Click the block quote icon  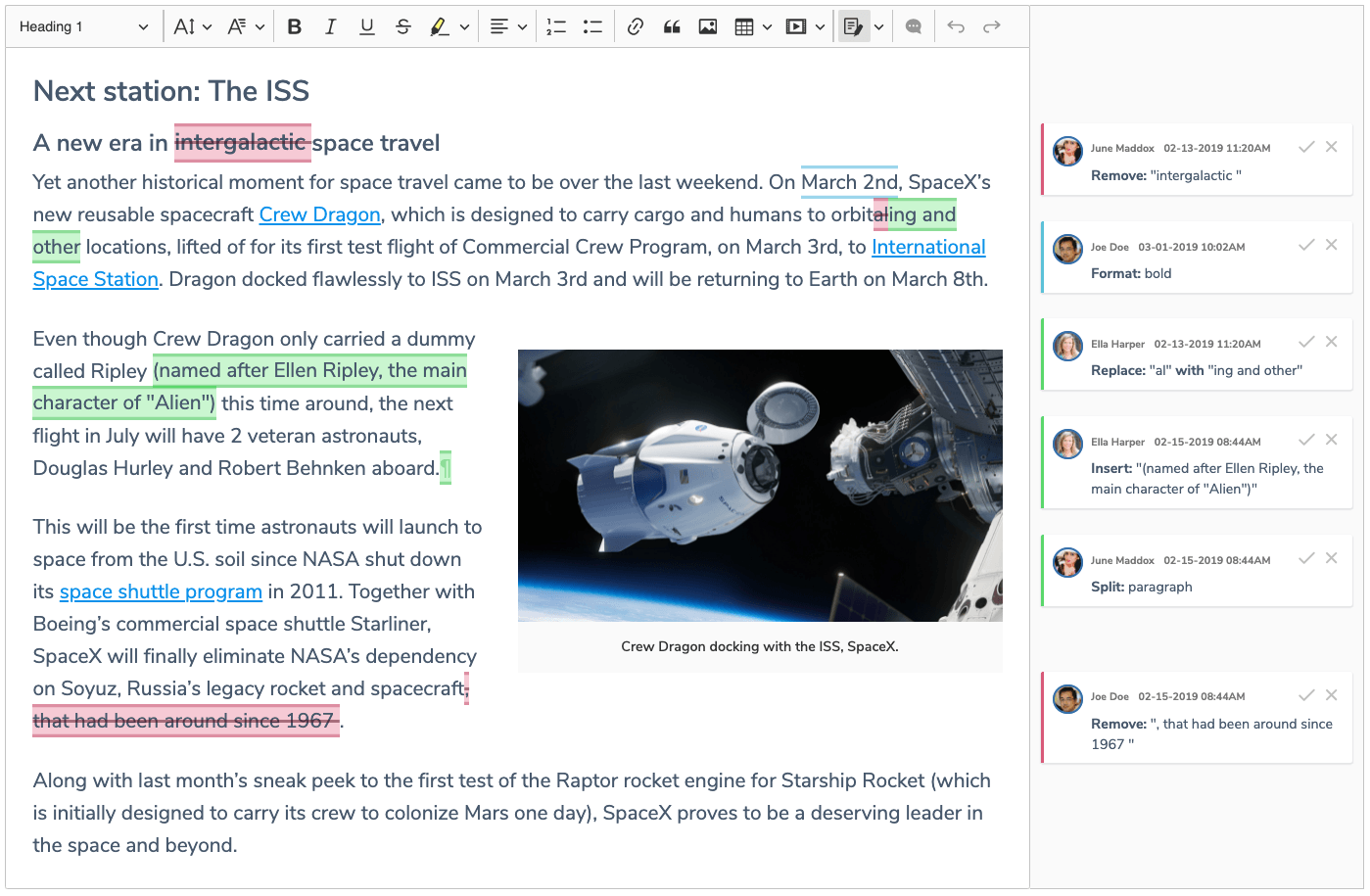[x=672, y=27]
